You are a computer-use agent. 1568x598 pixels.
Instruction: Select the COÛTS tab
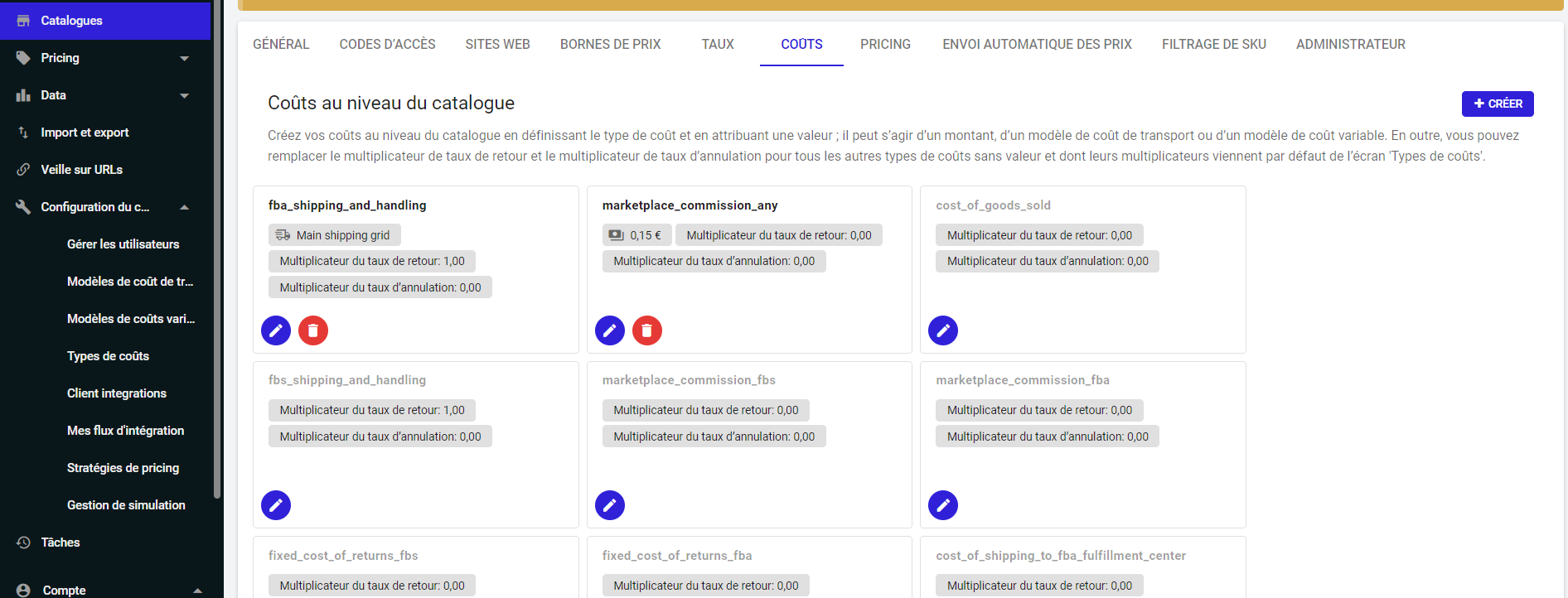(801, 45)
